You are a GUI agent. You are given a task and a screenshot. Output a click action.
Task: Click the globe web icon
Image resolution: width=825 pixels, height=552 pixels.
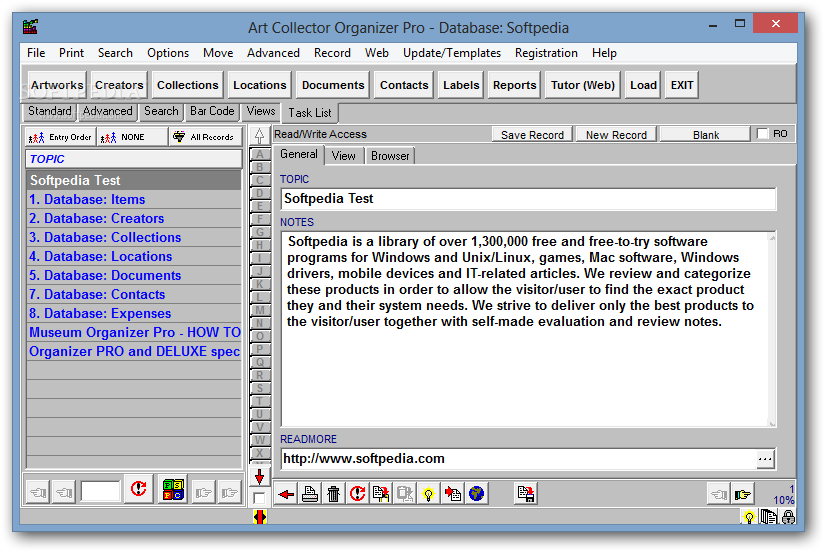coord(476,494)
